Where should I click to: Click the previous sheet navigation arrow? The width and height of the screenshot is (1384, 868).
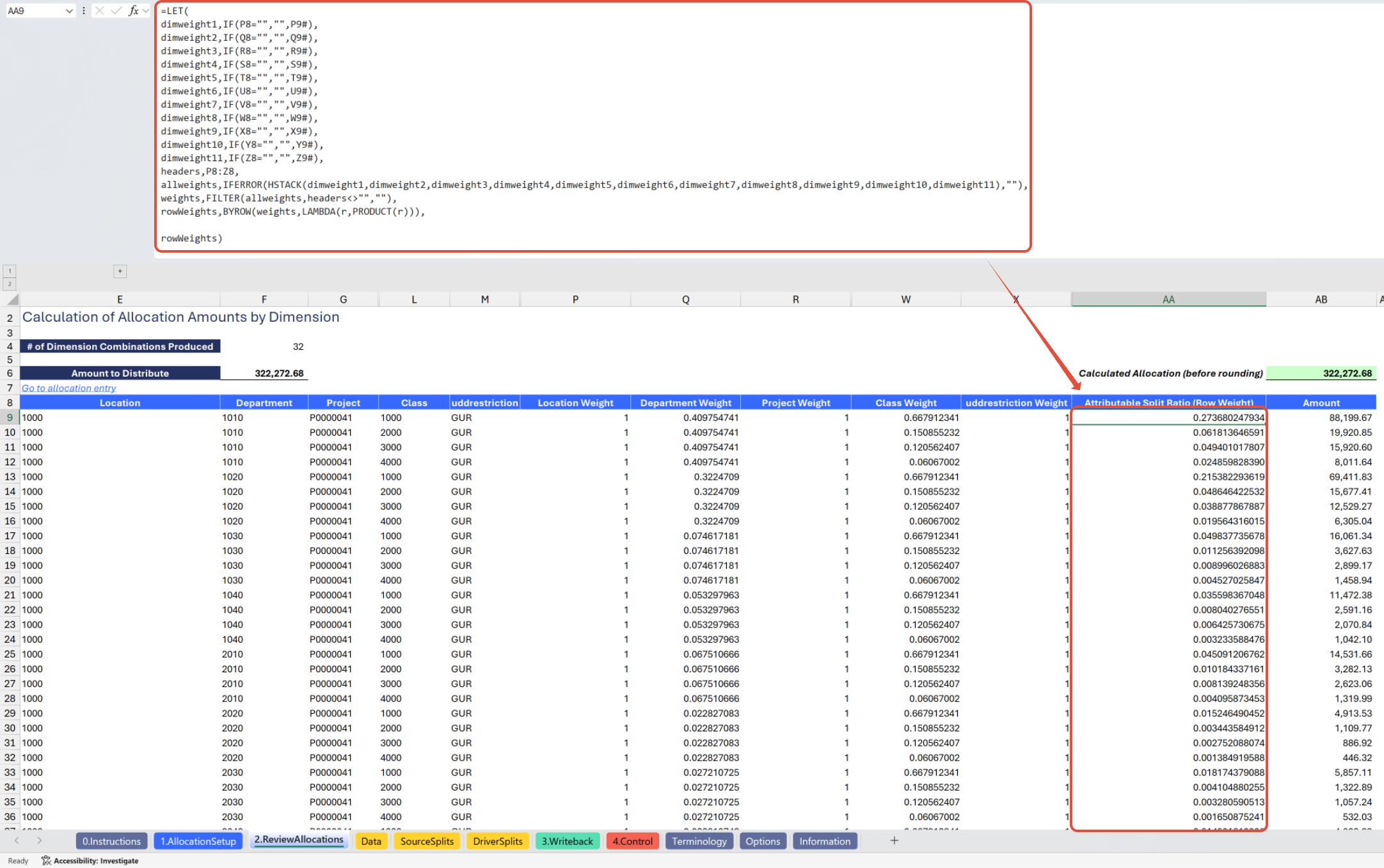click(17, 840)
